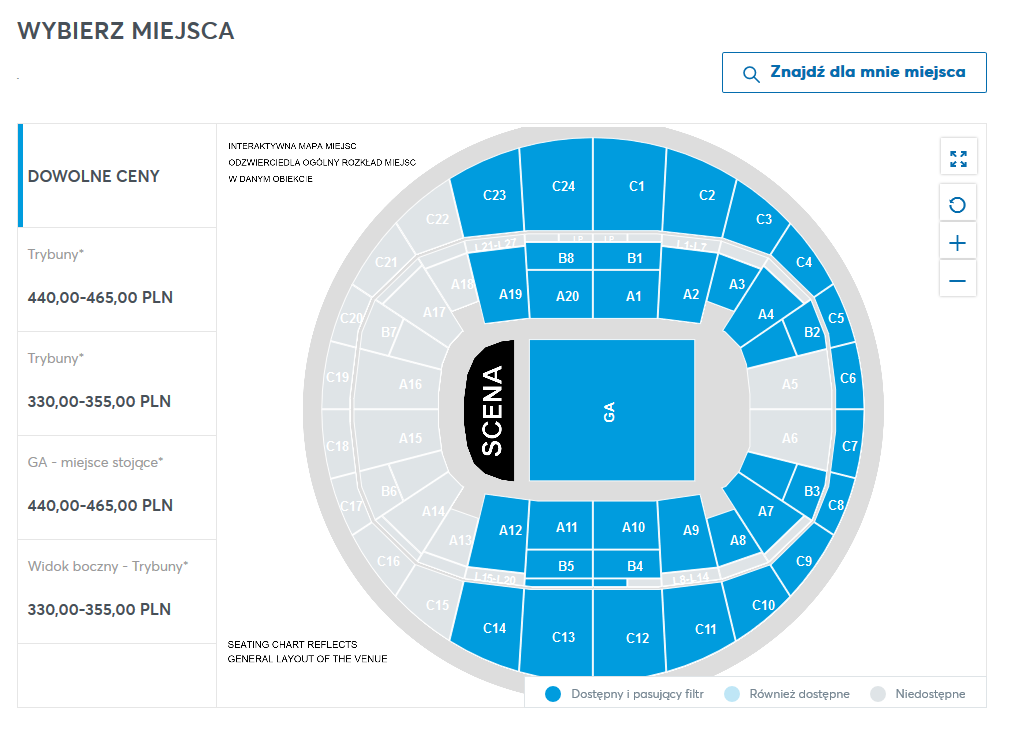The width and height of the screenshot is (1026, 729).
Task: Click the 'Znajdź dla mnie miejsca' button
Action: pos(854,73)
